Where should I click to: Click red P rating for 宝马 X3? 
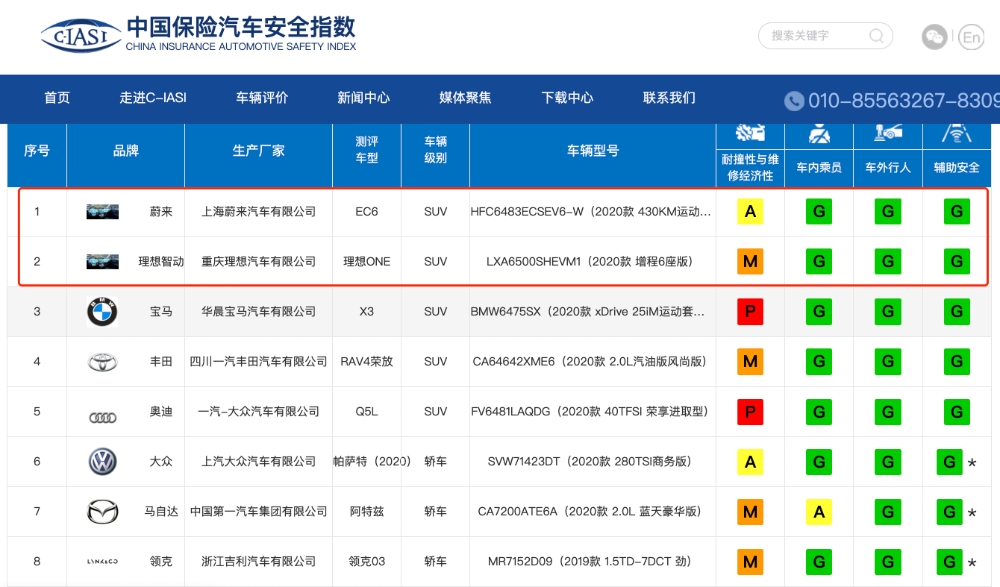tap(750, 311)
